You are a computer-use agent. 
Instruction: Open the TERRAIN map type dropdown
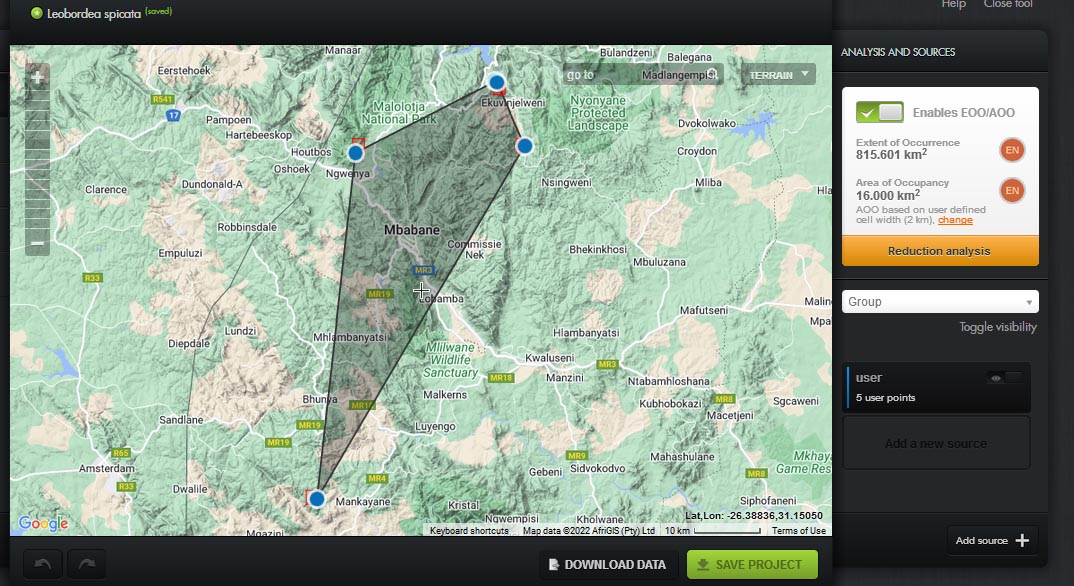pos(778,75)
